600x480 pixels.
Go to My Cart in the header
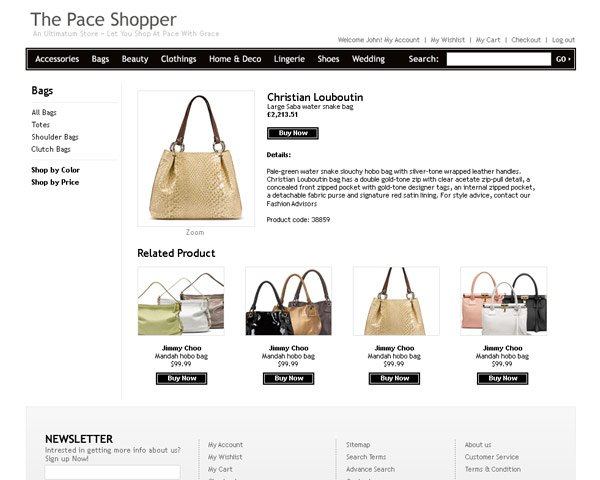point(488,40)
